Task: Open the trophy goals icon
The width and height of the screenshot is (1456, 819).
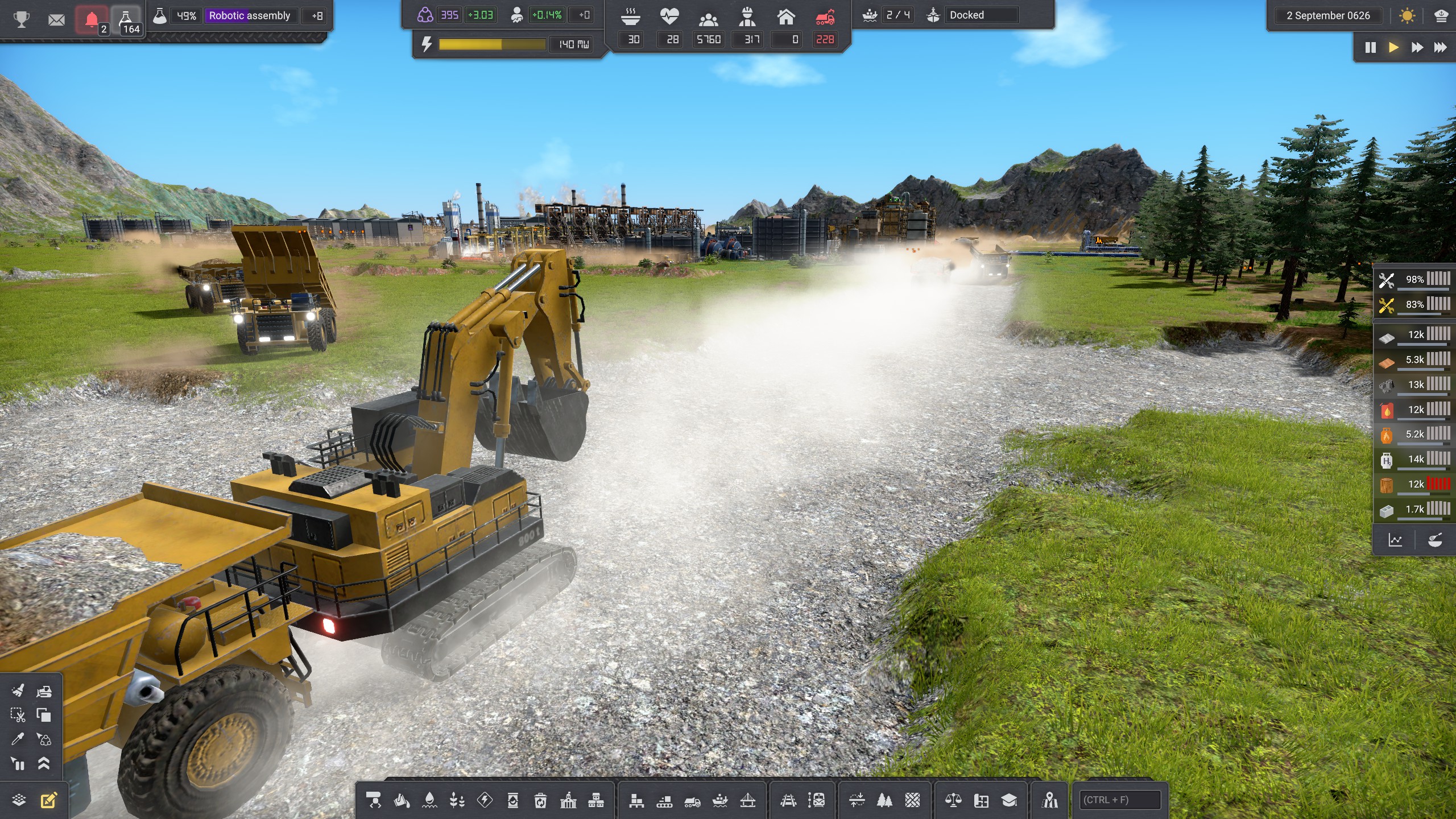Action: coord(22,19)
